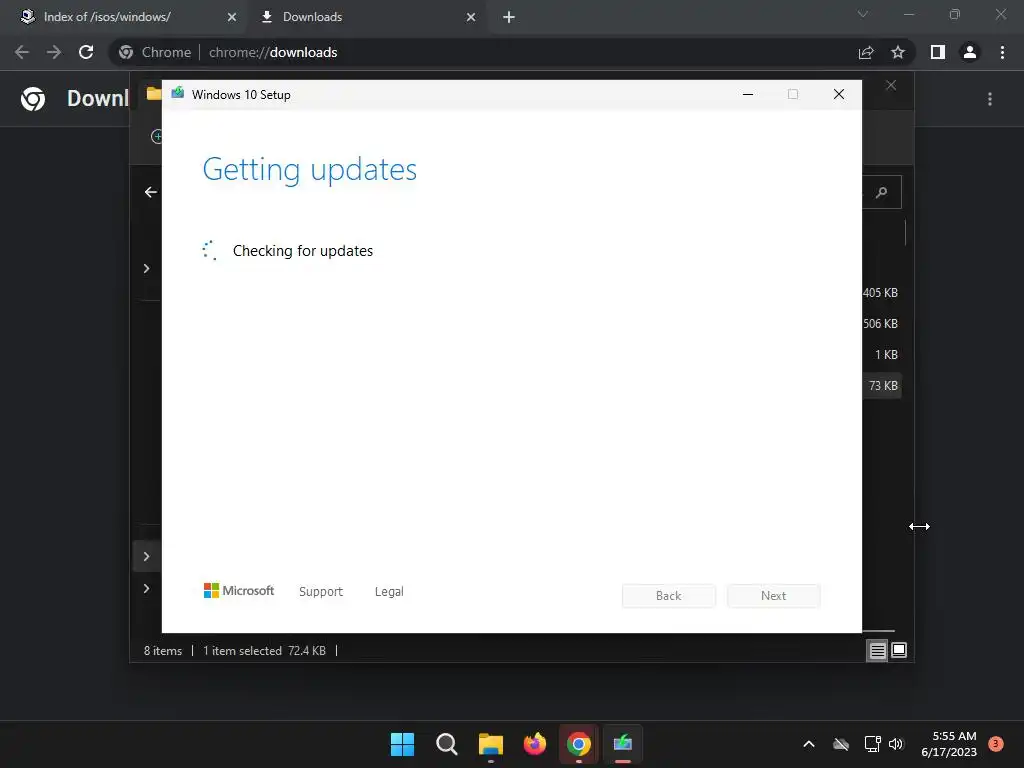Open Chrome side panel icon
The height and width of the screenshot is (768, 1024).
[938, 52]
